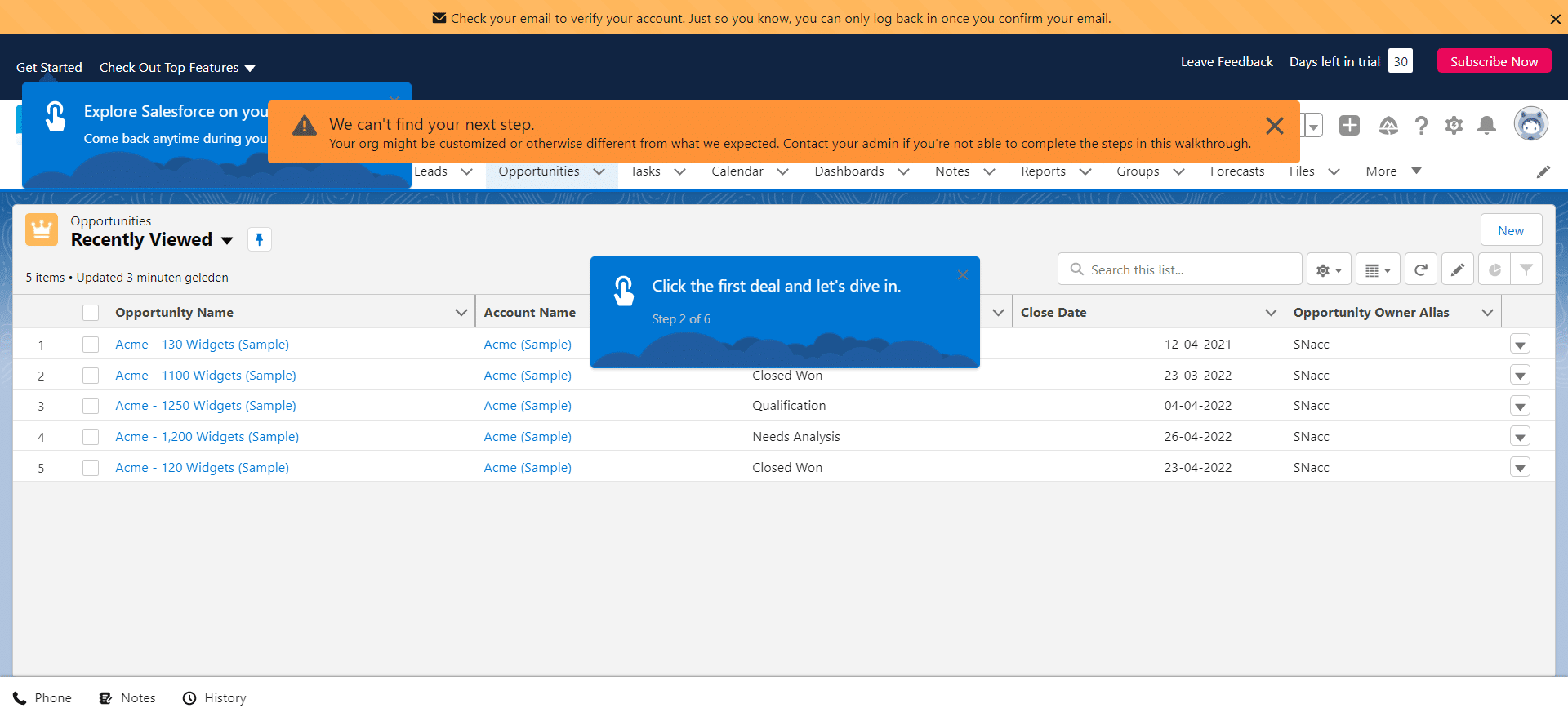Click the 26-04-2022 close date cell
1568x717 pixels.
click(1197, 437)
